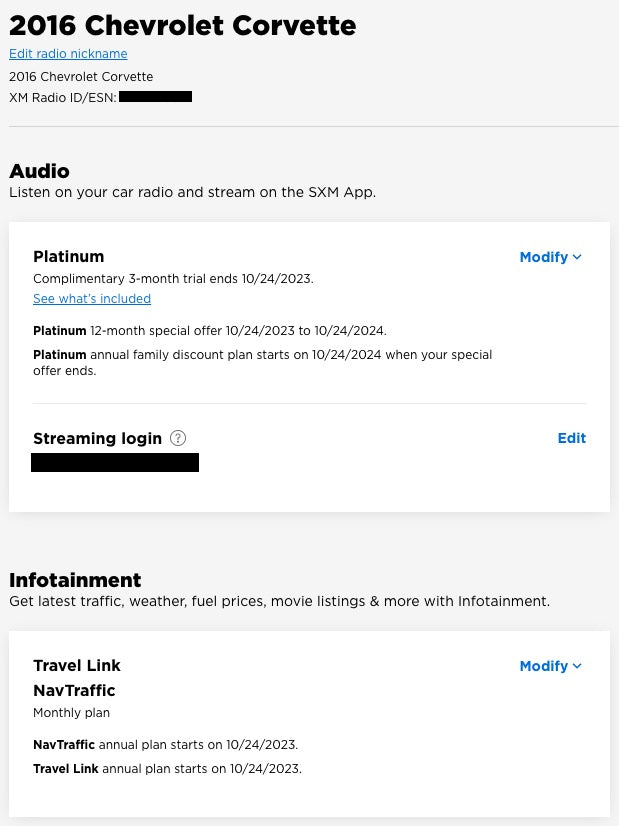Click 'Travel Link annual plan starts on 10/24/2023' line
Viewport: 619px width, 826px height.
pos(168,769)
